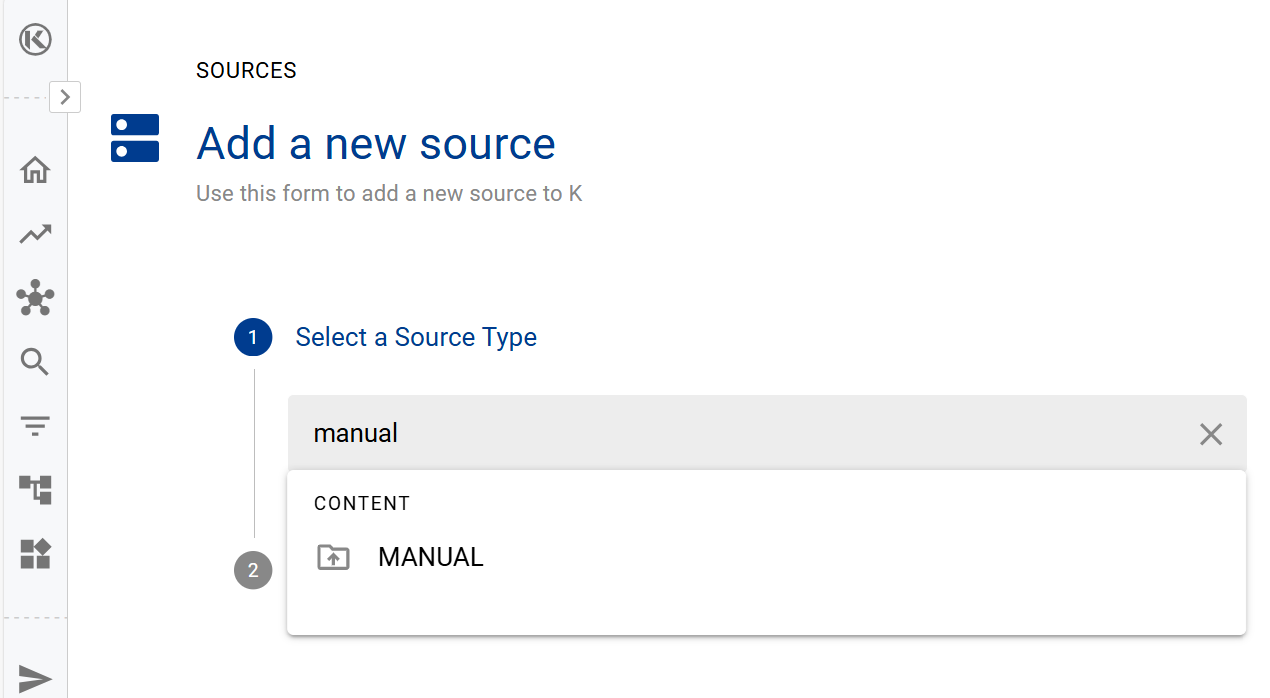Click the Select a Source Type step
Viewport: 1270px width, 698px height.
click(416, 338)
